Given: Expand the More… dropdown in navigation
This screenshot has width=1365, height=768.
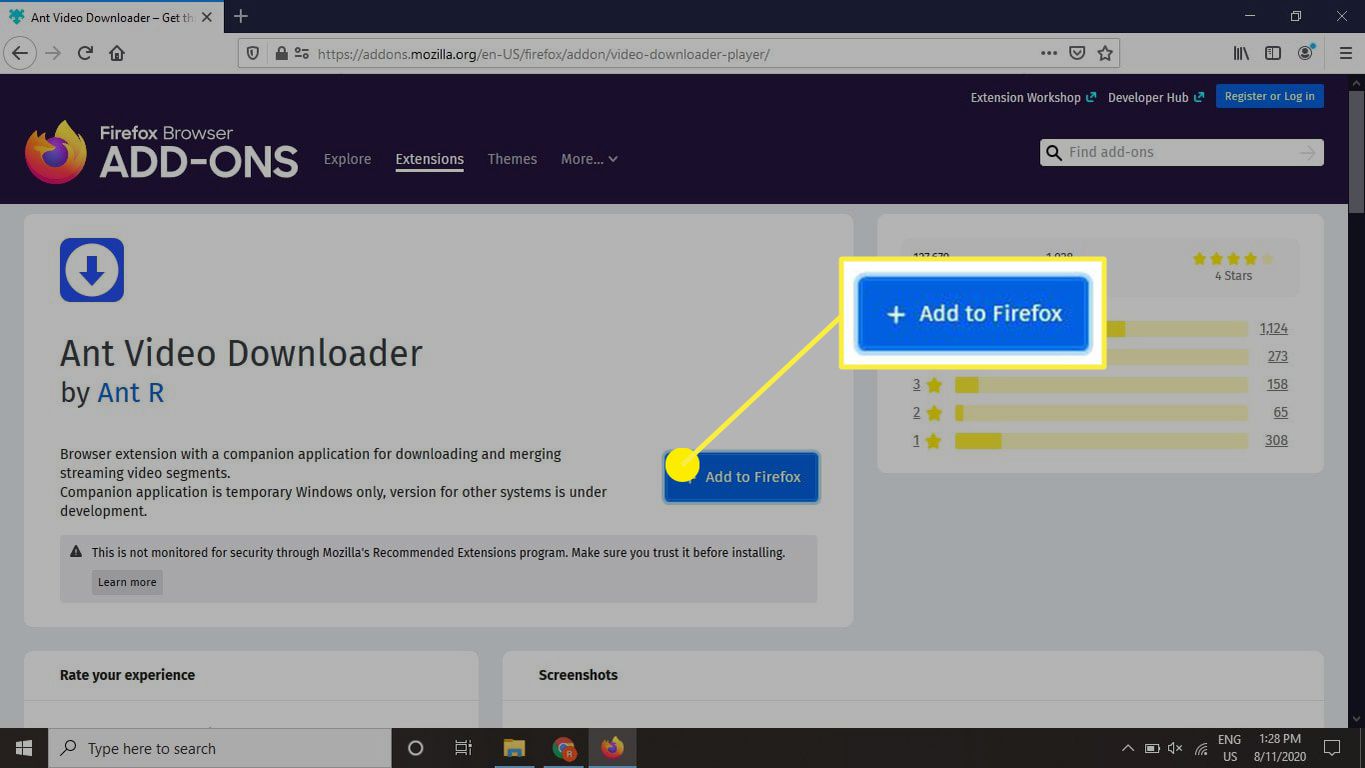Looking at the screenshot, I should click(x=588, y=159).
